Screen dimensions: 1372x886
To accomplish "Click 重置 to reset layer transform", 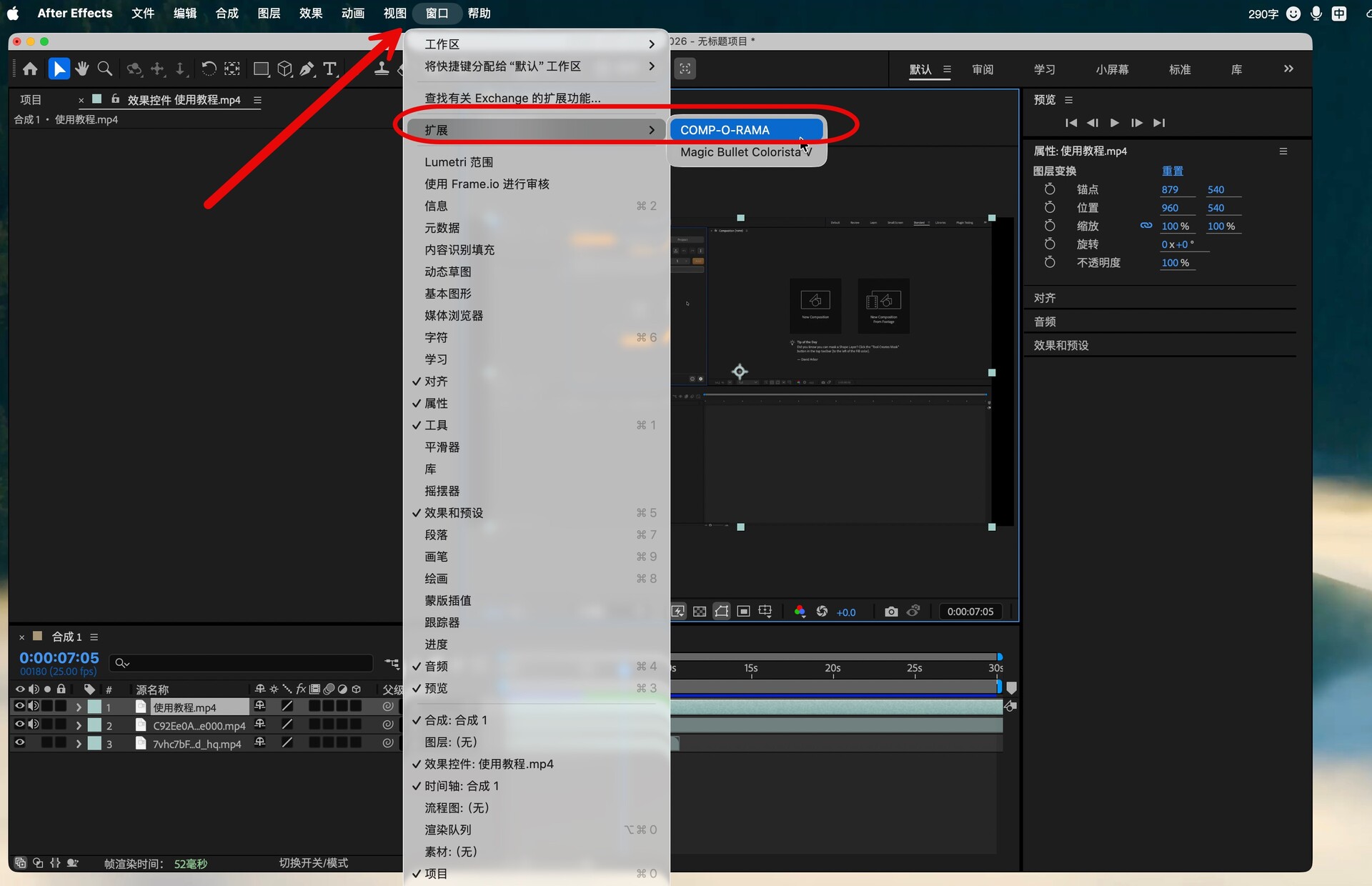I will [x=1173, y=171].
